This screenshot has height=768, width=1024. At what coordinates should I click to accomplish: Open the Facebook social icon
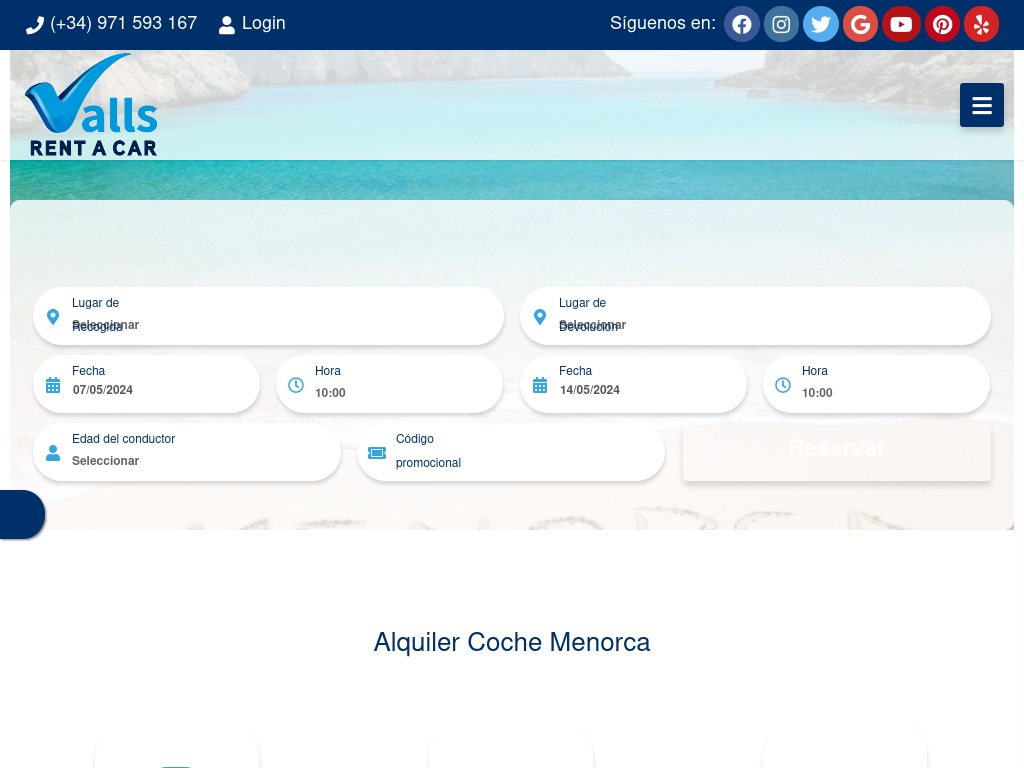pyautogui.click(x=741, y=25)
